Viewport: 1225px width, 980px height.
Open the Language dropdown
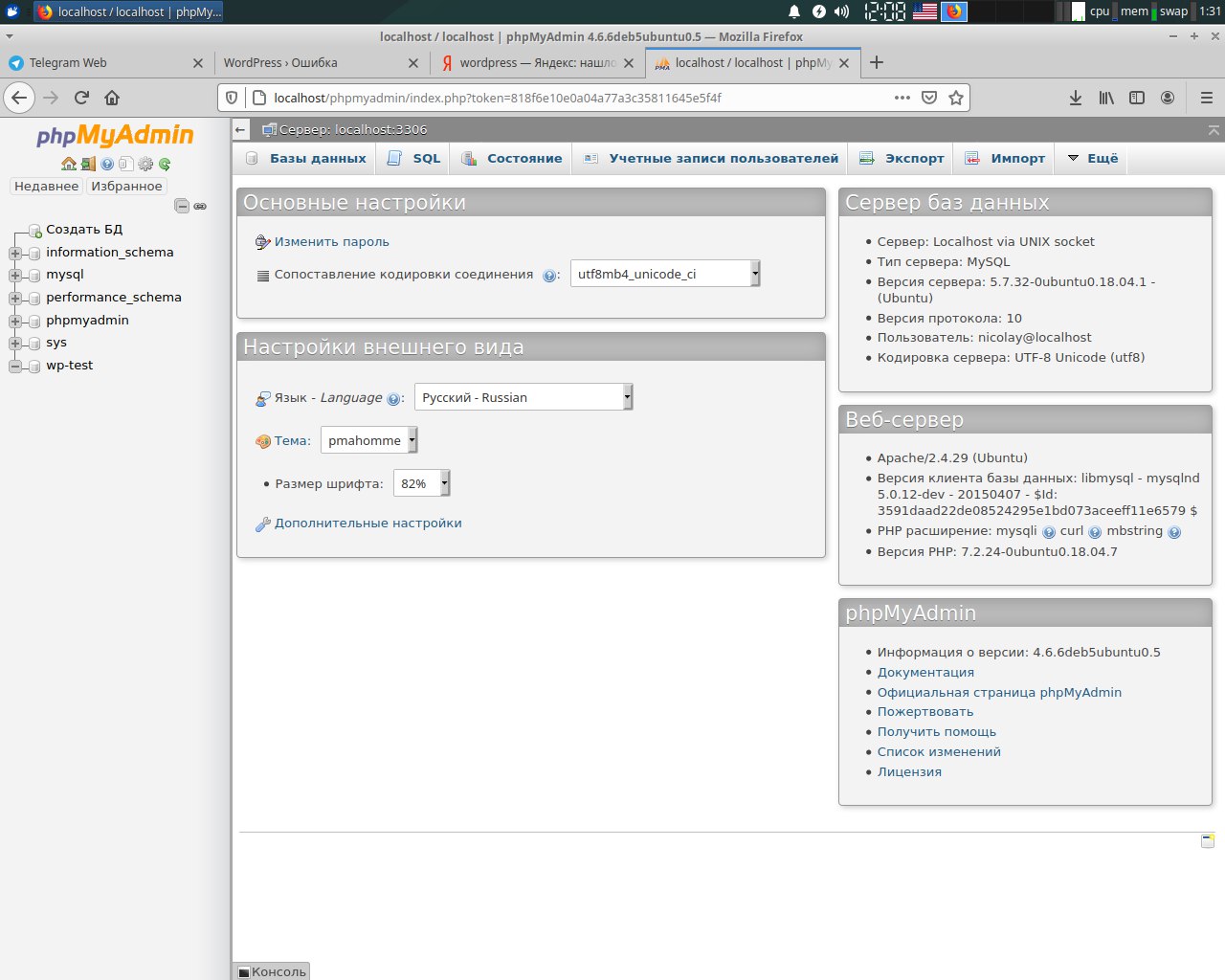523,397
